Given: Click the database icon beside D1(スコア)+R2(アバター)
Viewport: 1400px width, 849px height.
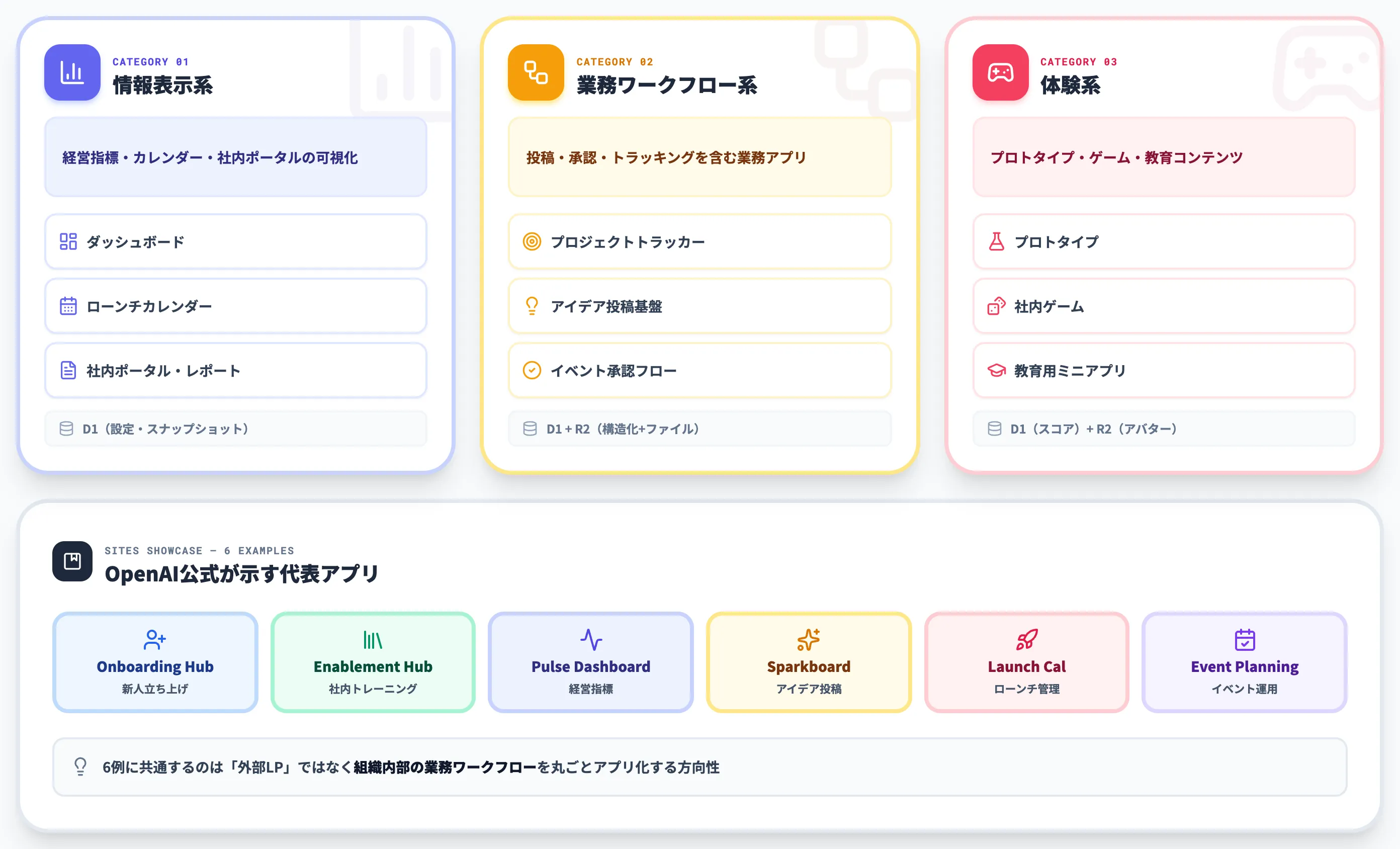Looking at the screenshot, I should point(995,429).
